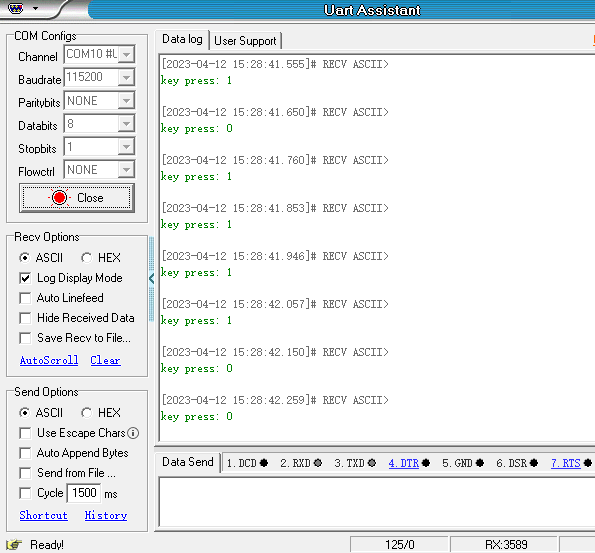Image resolution: width=595 pixels, height=553 pixels.
Task: Click the Close port button
Action: 77,198
